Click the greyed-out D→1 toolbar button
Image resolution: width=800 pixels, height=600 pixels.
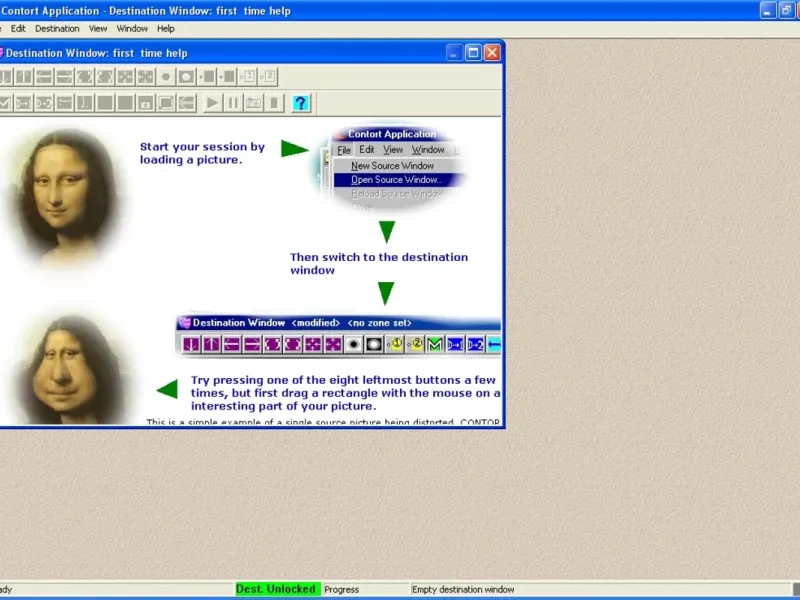click(x=23, y=103)
